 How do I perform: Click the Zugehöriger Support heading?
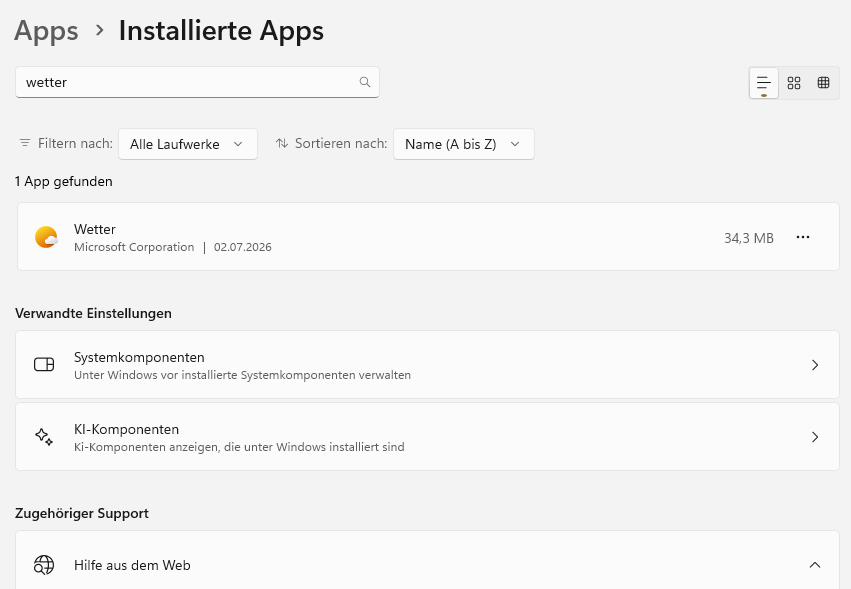coord(81,513)
